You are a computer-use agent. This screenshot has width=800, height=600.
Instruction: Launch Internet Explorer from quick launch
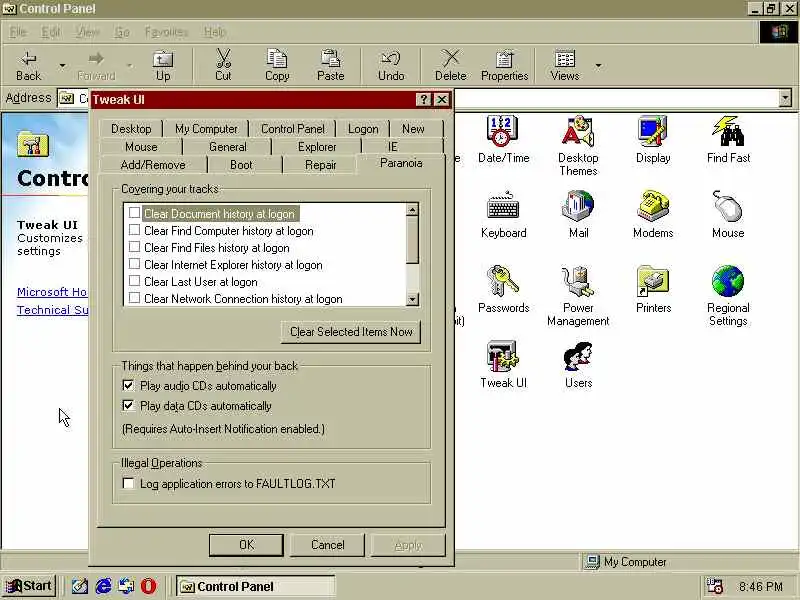click(x=103, y=586)
